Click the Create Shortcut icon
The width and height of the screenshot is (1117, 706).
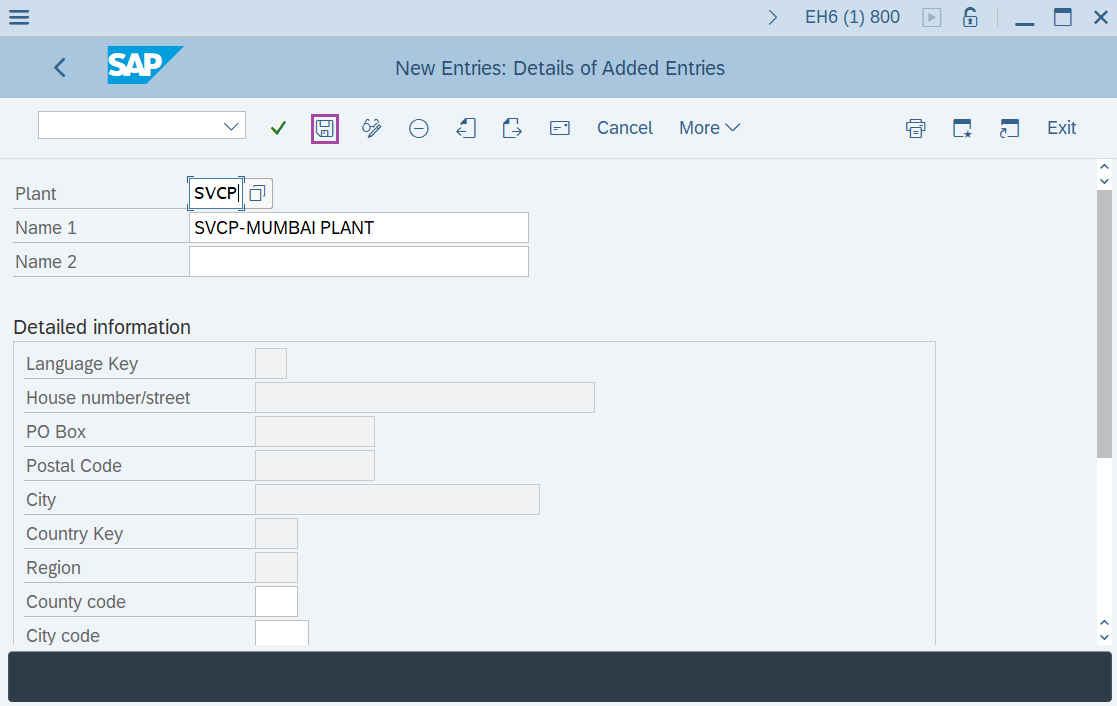pyautogui.click(x=962, y=128)
